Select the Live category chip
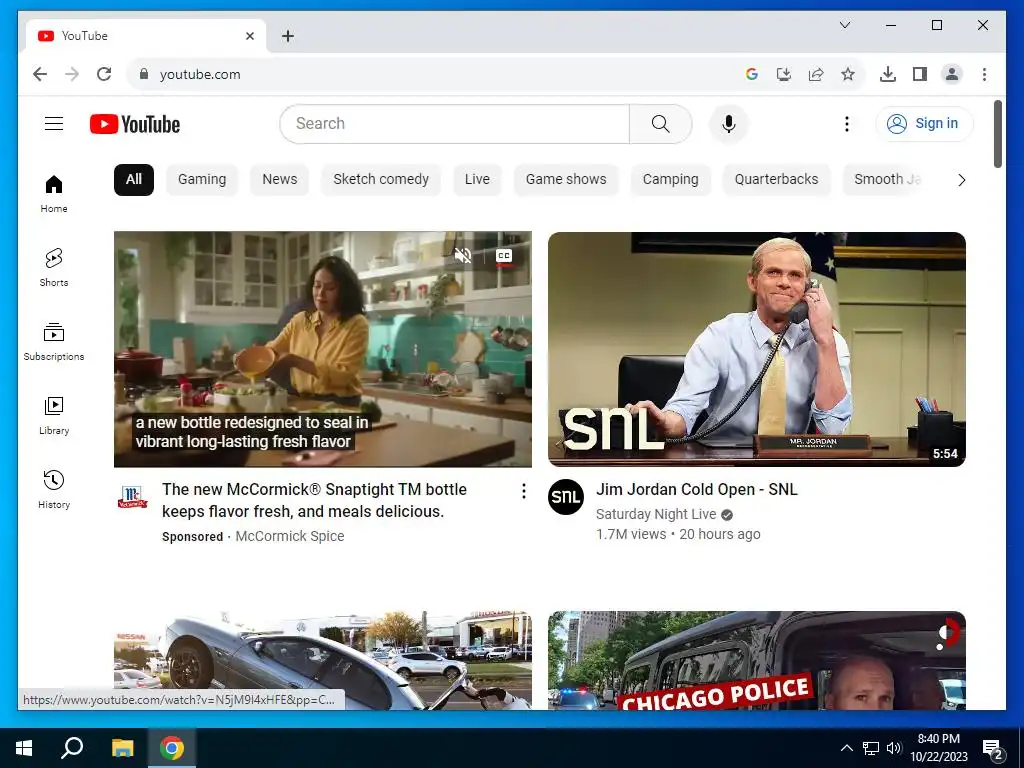 (x=477, y=180)
